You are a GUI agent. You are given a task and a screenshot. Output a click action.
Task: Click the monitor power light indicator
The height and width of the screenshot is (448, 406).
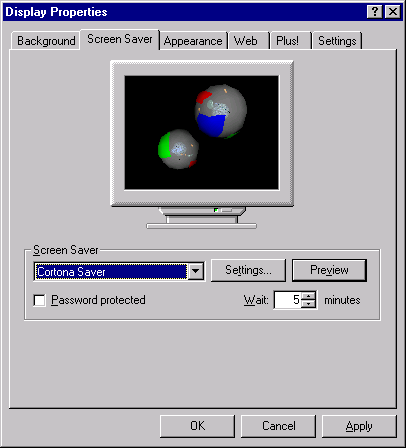pos(216,210)
